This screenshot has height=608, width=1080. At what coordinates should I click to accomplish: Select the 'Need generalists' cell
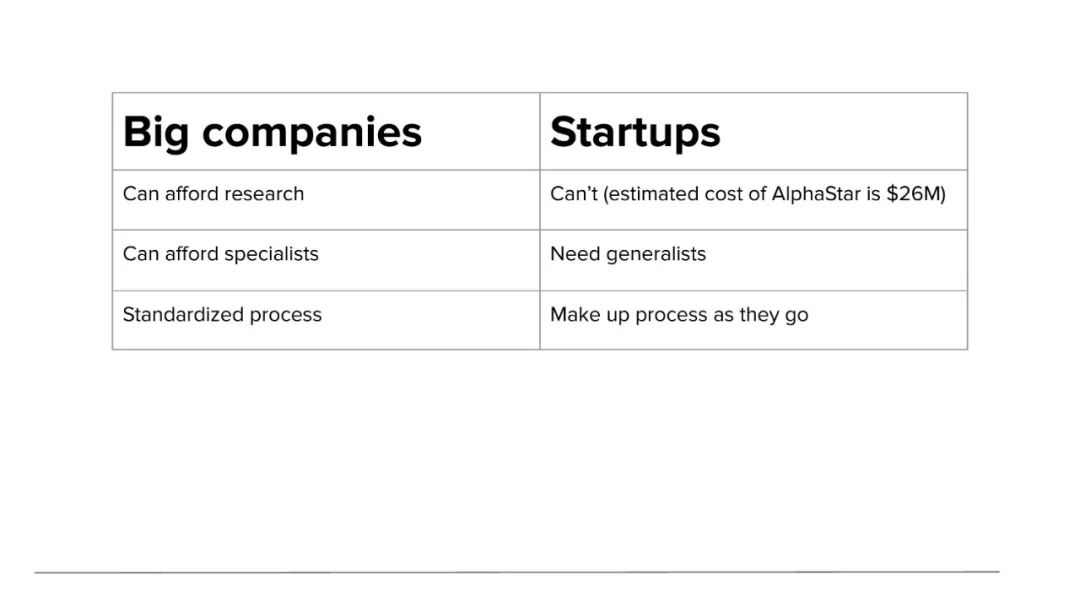[x=754, y=260]
